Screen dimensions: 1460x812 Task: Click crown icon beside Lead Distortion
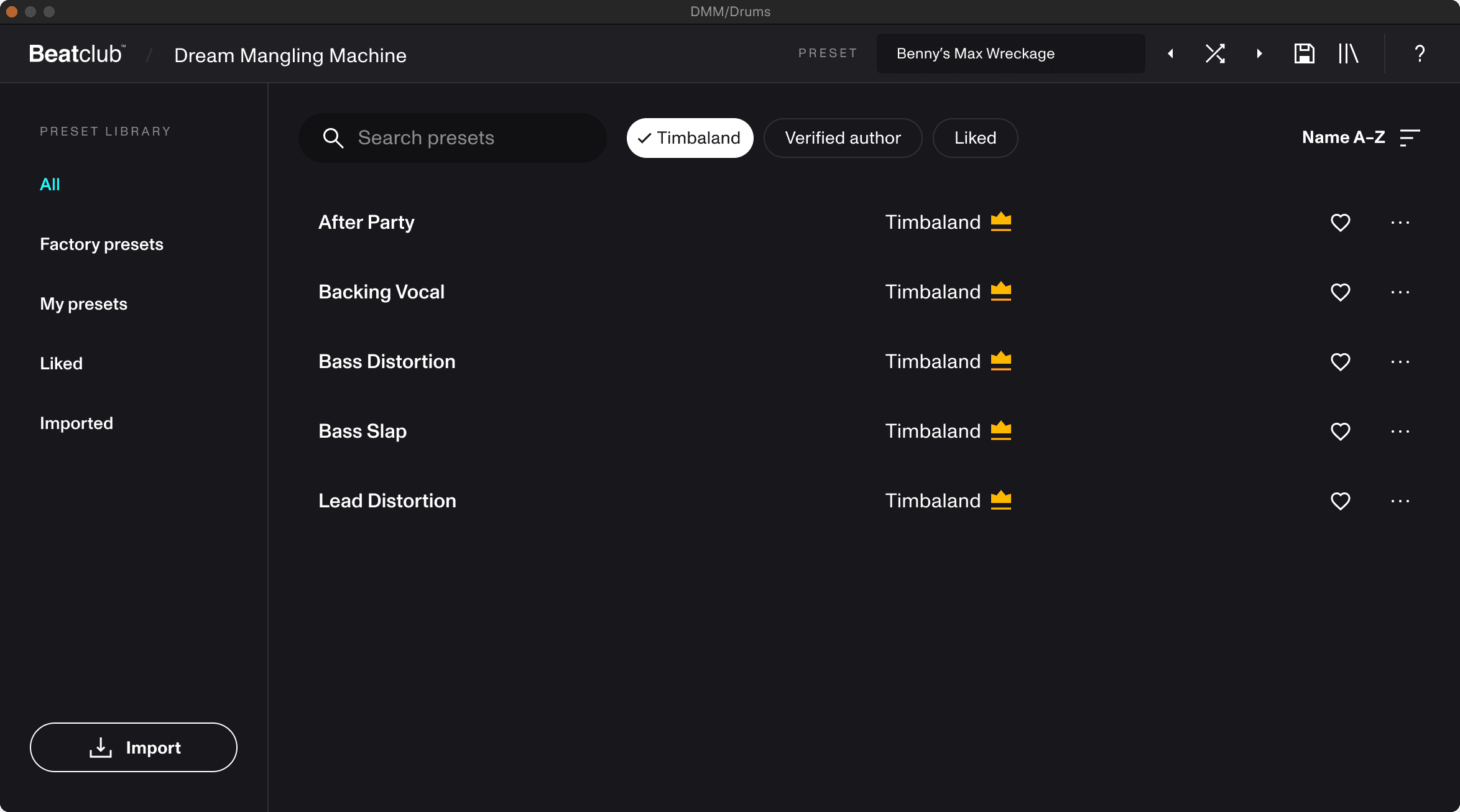point(1000,501)
